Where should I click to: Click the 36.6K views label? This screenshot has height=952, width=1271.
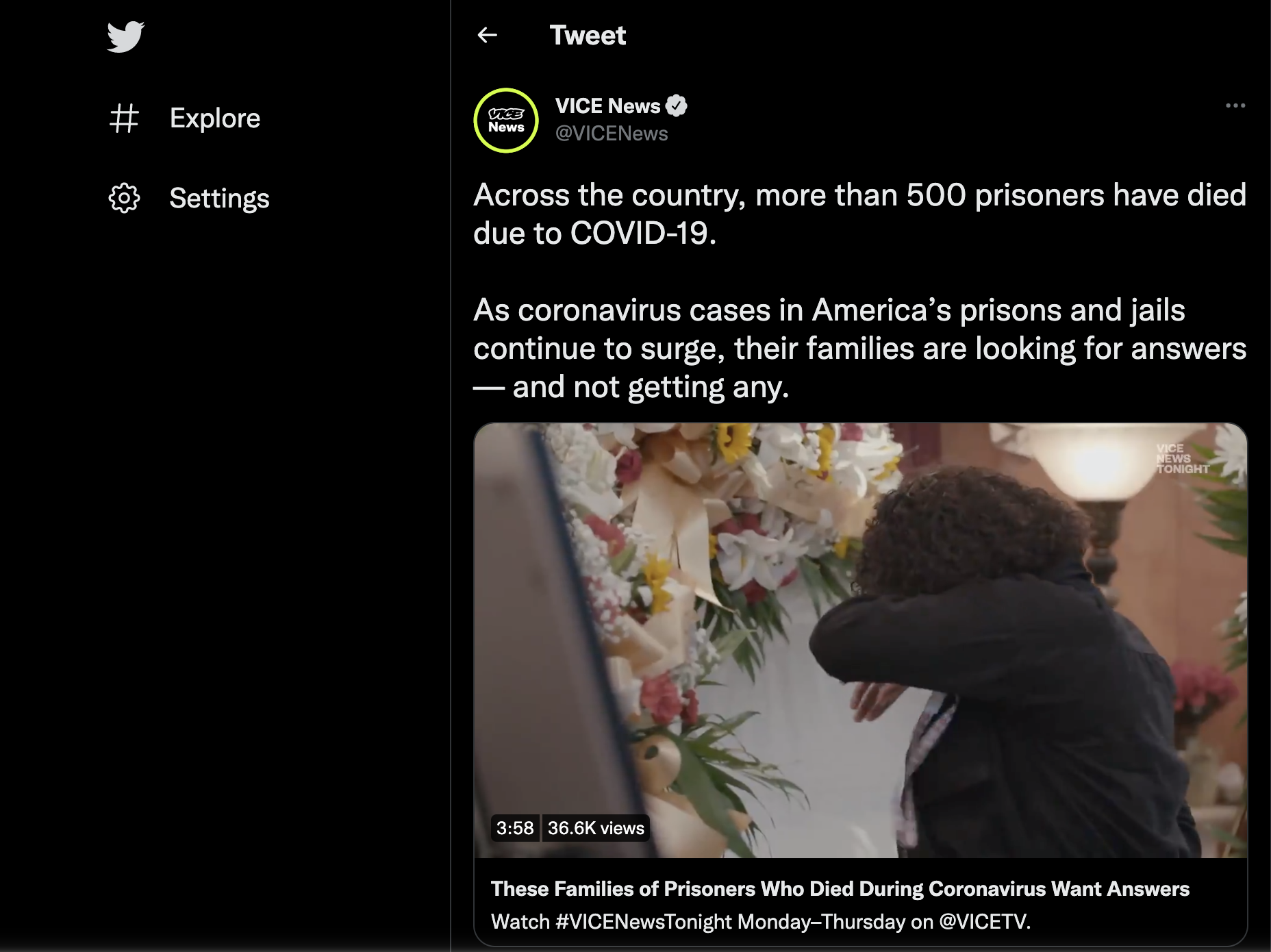pos(596,828)
